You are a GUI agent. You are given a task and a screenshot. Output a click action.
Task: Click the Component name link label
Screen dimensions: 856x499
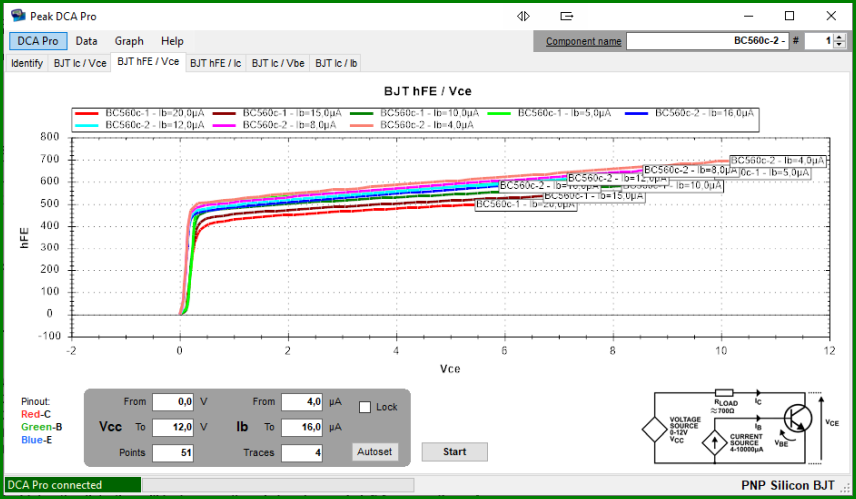tap(584, 41)
